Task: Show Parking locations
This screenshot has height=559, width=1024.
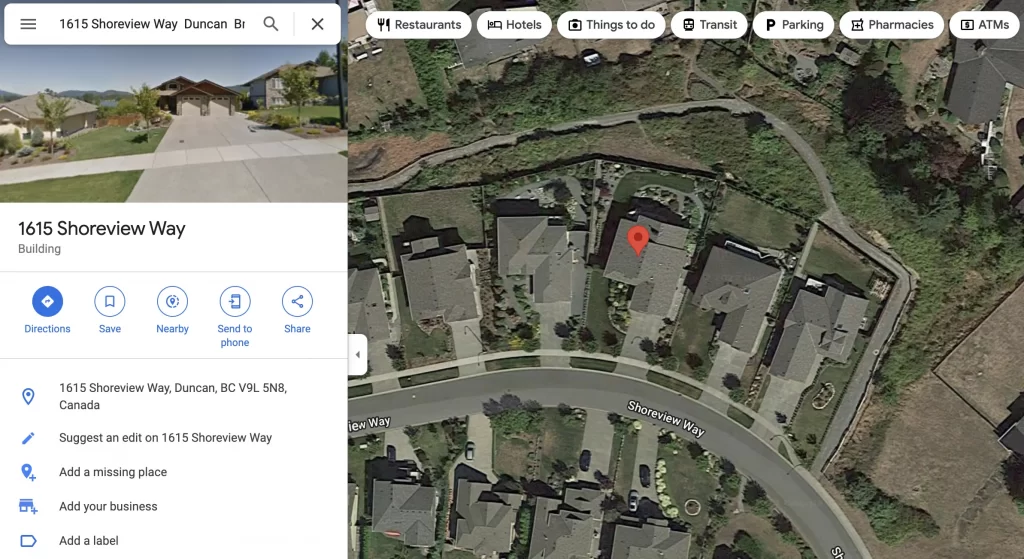Action: point(793,25)
